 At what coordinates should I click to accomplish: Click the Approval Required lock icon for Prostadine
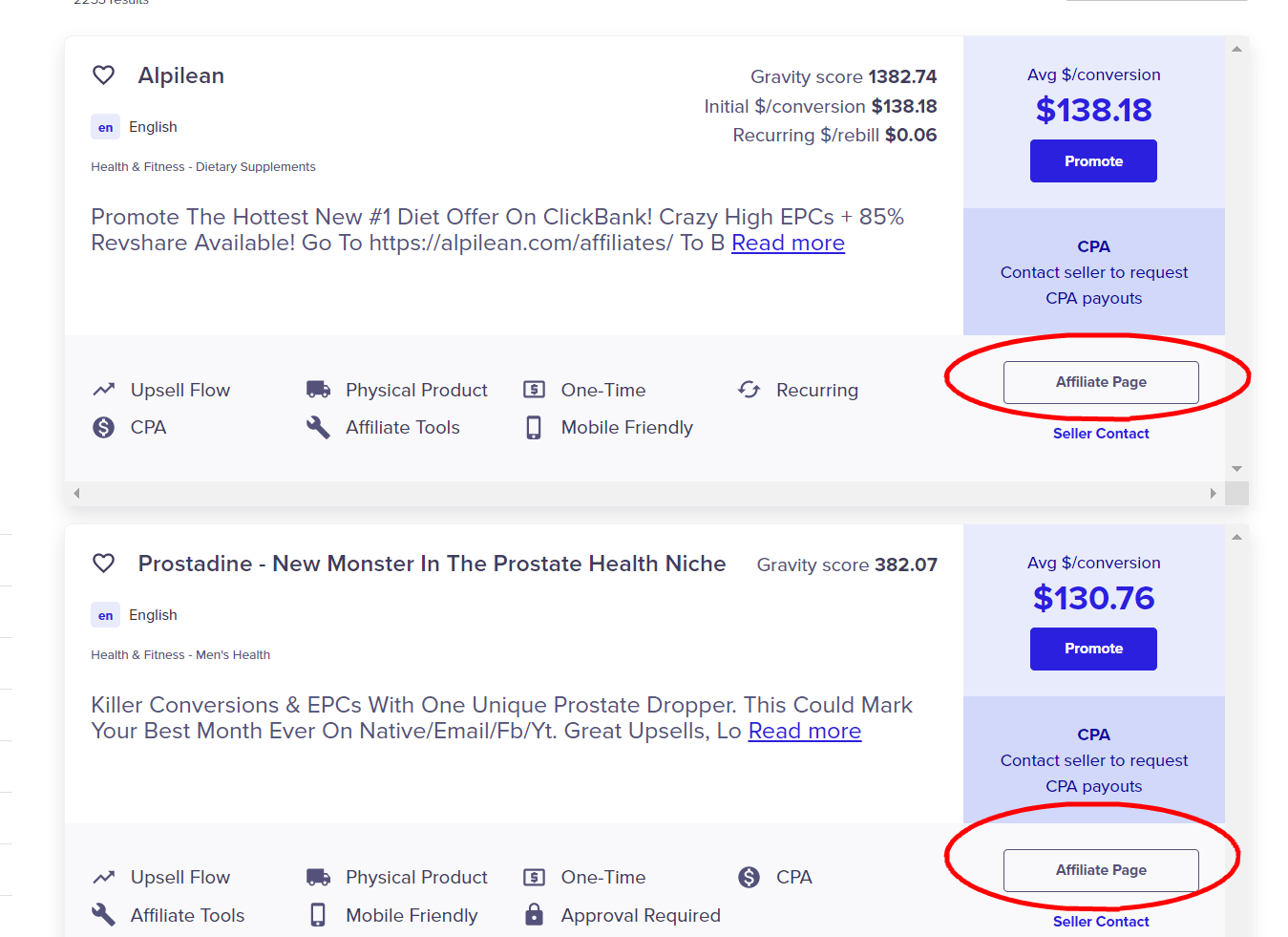click(534, 914)
